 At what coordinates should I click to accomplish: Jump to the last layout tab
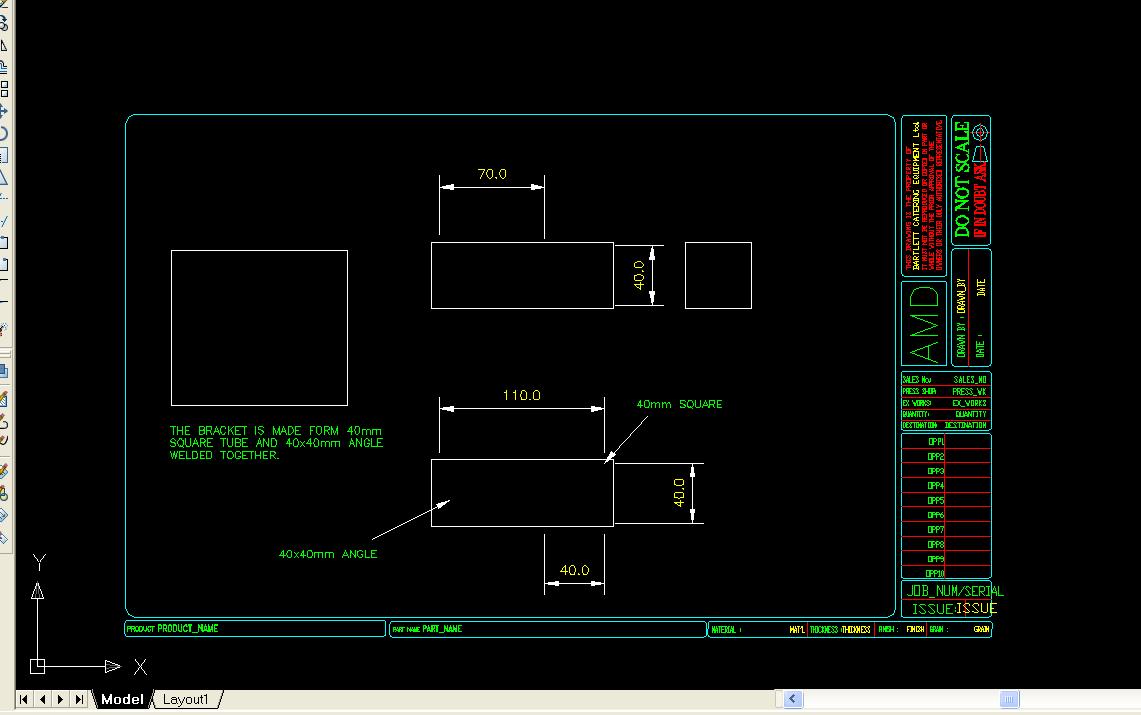(x=79, y=699)
